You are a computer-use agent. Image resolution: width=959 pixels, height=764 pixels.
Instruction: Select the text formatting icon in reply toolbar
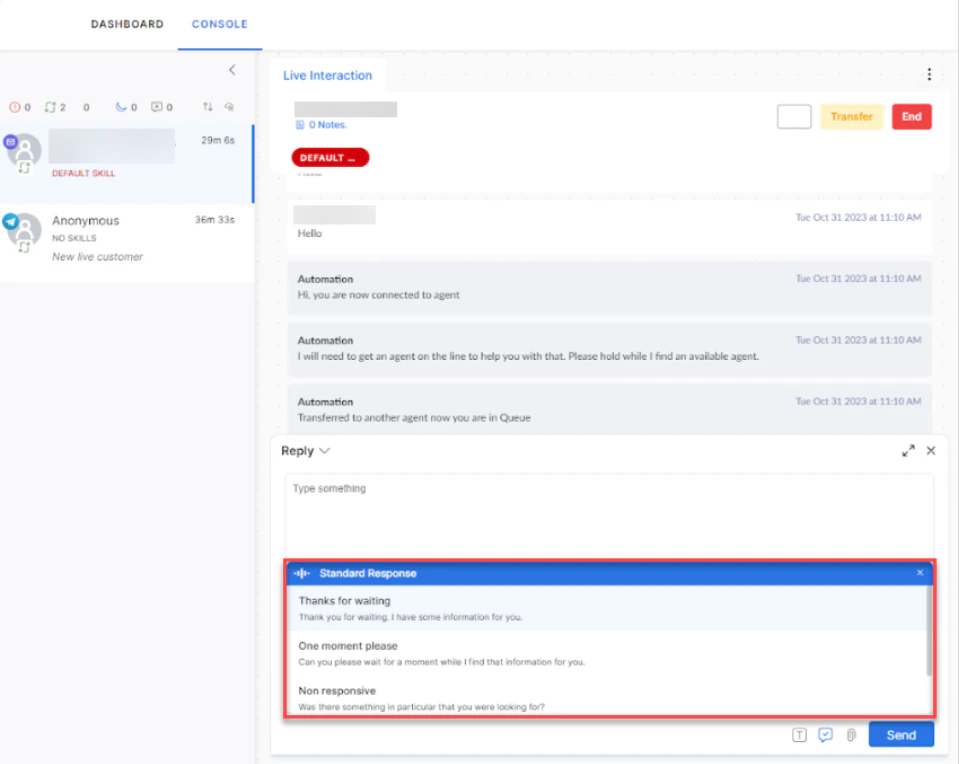click(799, 735)
